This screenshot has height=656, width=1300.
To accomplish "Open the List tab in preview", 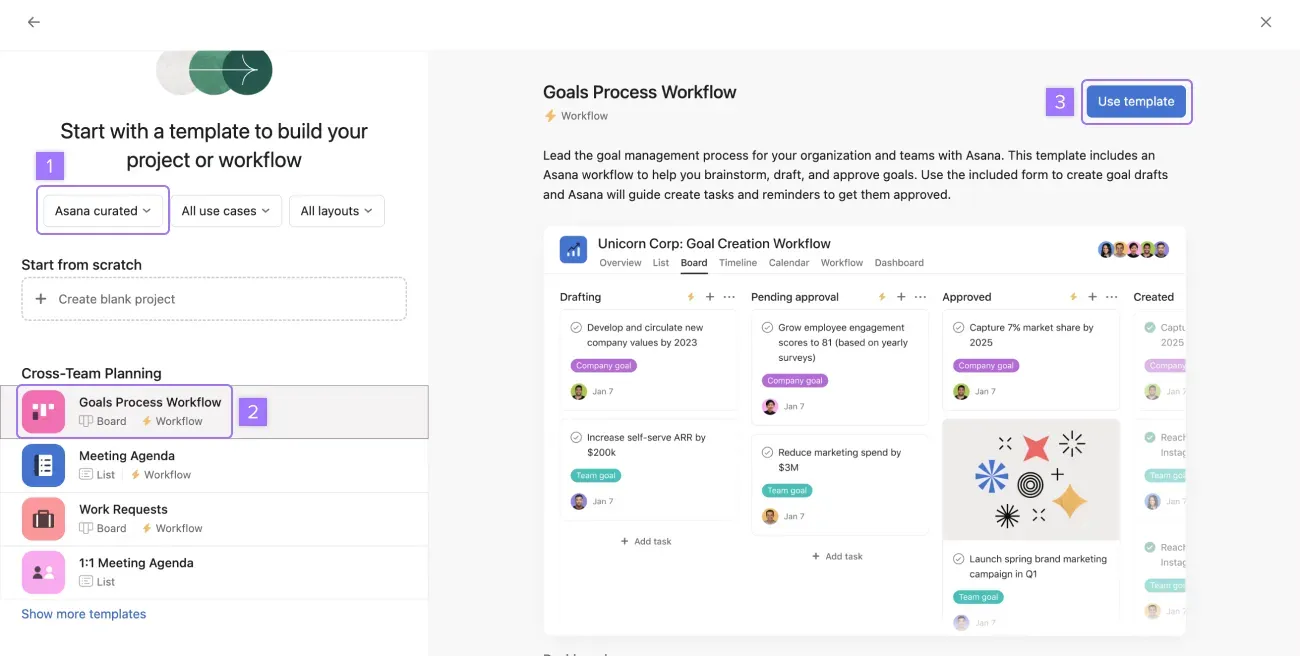I will [661, 263].
